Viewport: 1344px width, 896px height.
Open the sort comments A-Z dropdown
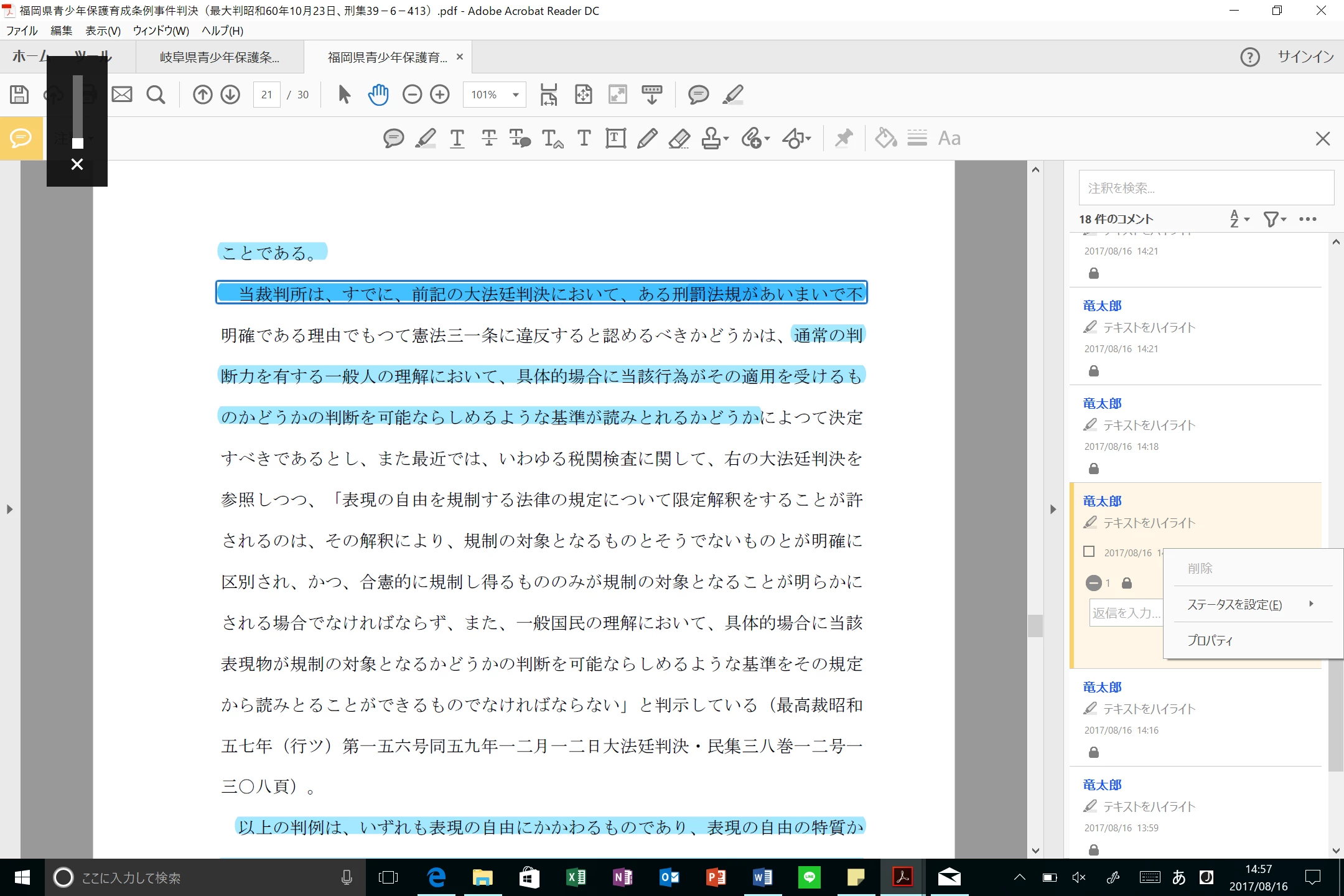[1239, 219]
